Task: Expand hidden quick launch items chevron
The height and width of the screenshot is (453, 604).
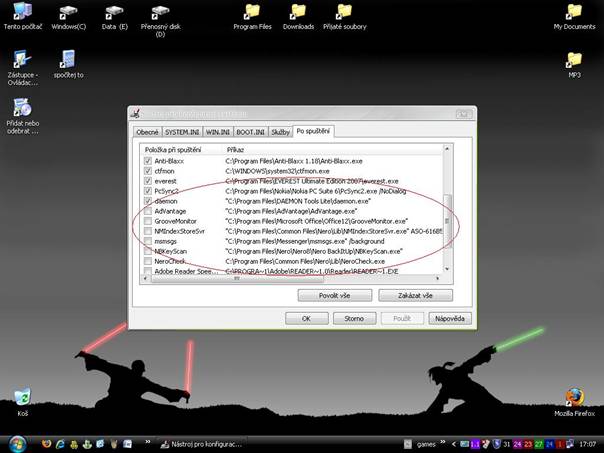Action: [x=148, y=441]
